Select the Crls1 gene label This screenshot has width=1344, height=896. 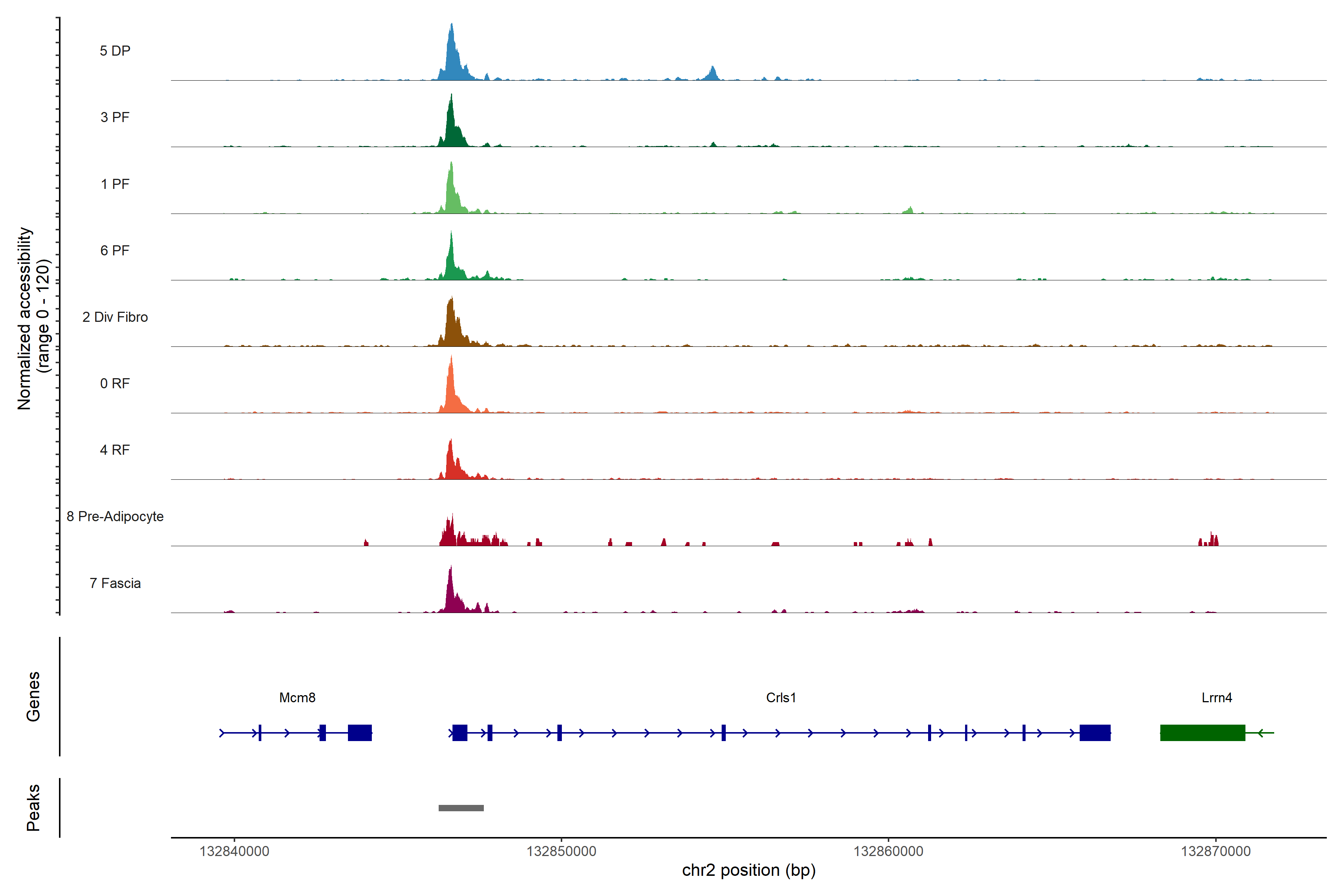click(781, 697)
